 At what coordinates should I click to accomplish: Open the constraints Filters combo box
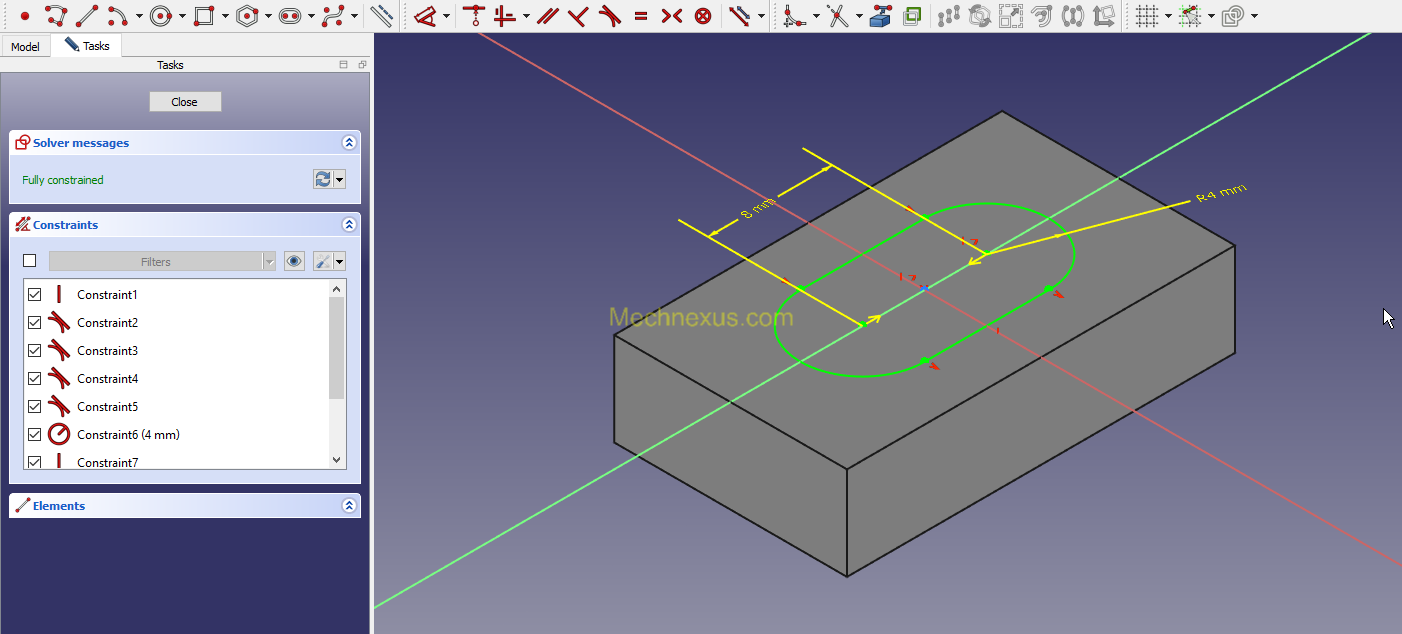point(162,261)
